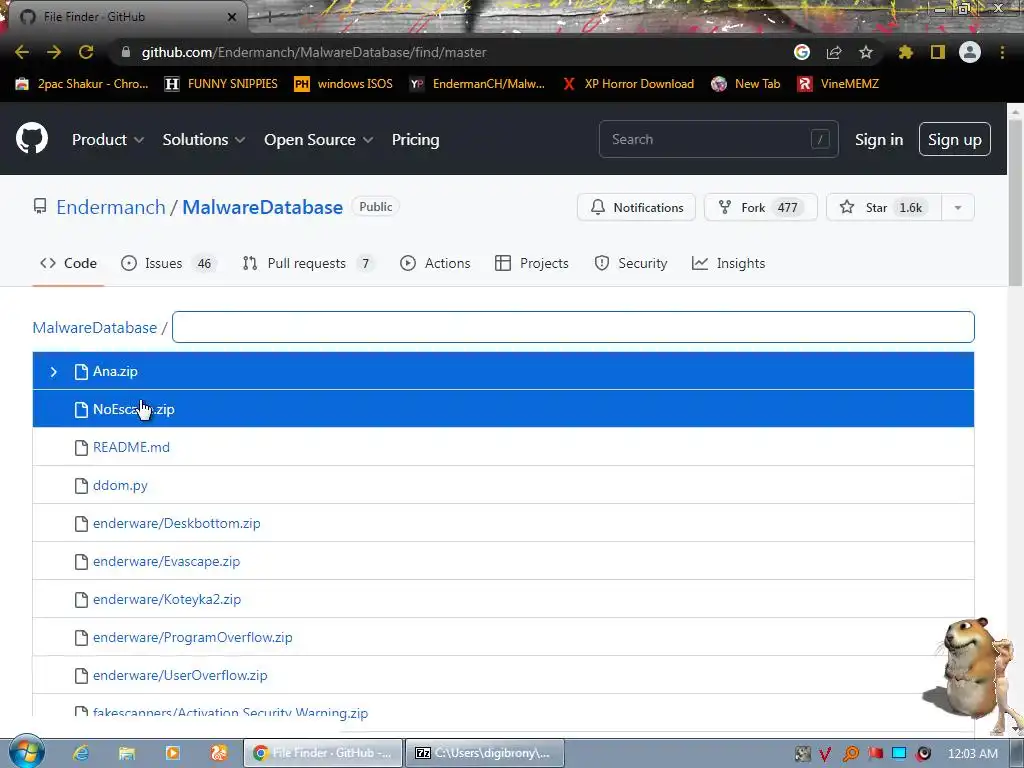This screenshot has width=1024, height=768.
Task: Click the Sign up button
Action: (x=955, y=139)
